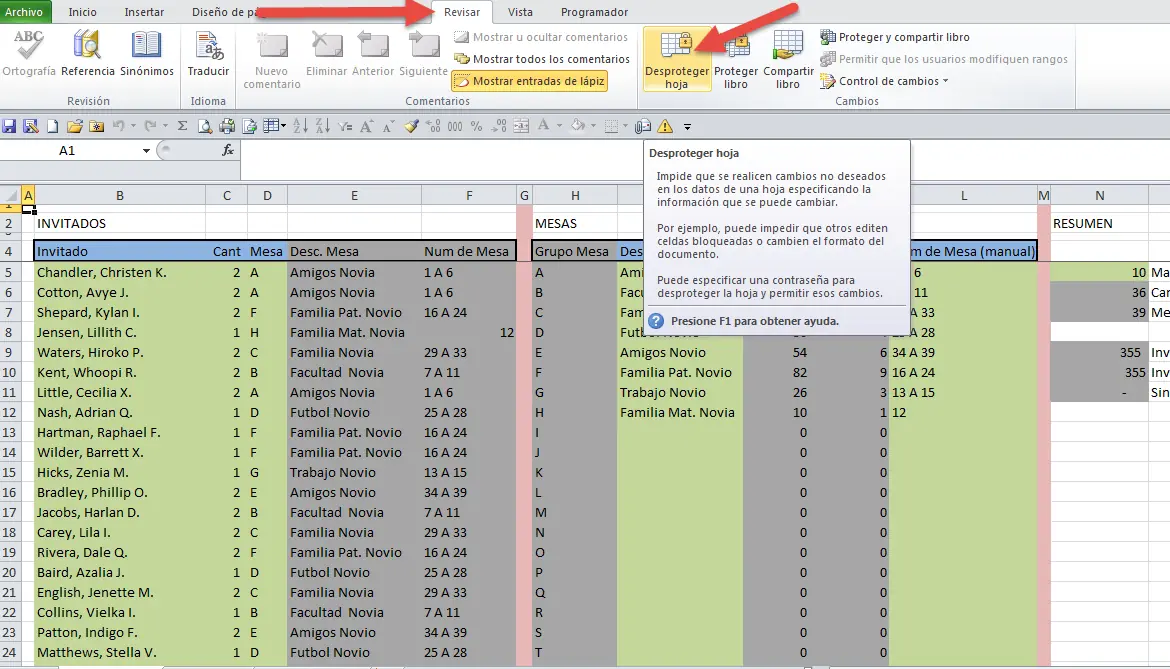Screen dimensions: 1170x669
Task: Switch to the Programador tab
Action: (594, 12)
